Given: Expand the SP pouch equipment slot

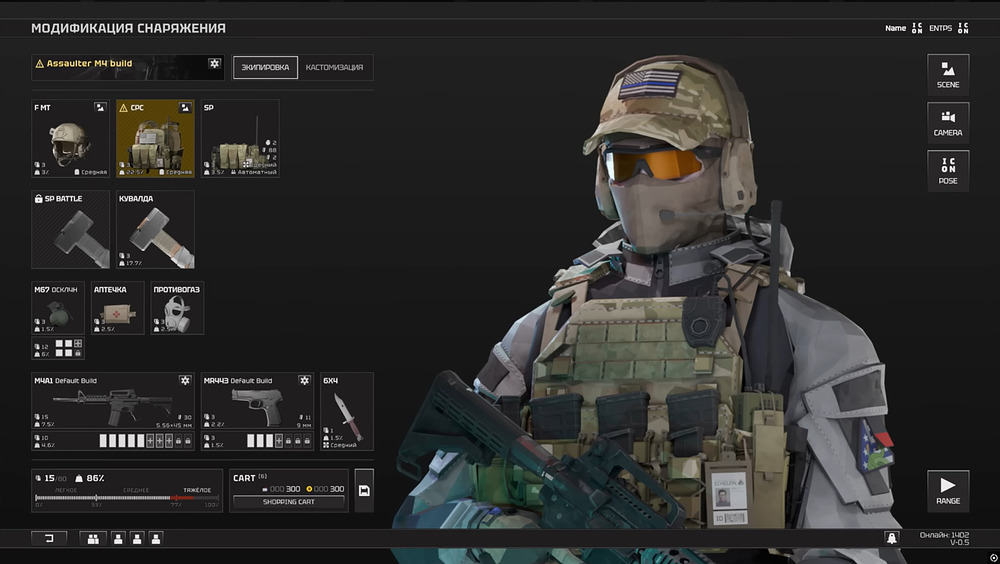Looking at the screenshot, I should click(x=240, y=138).
